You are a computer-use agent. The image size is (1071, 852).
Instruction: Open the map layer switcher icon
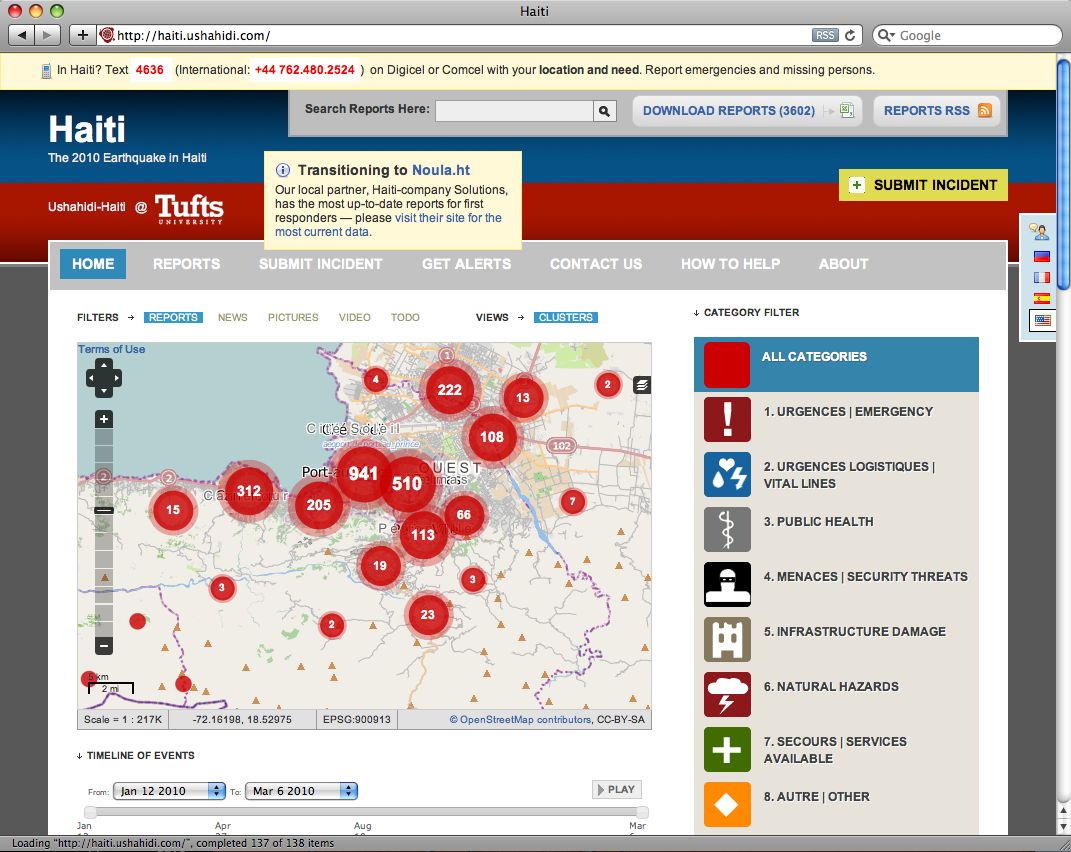point(641,385)
